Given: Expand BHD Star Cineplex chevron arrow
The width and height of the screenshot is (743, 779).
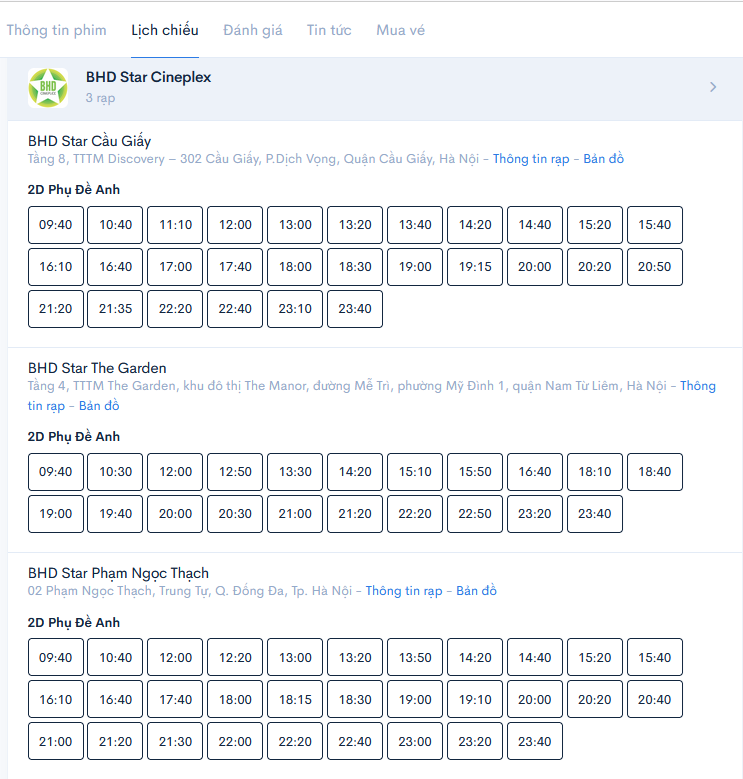Looking at the screenshot, I should click(x=713, y=87).
